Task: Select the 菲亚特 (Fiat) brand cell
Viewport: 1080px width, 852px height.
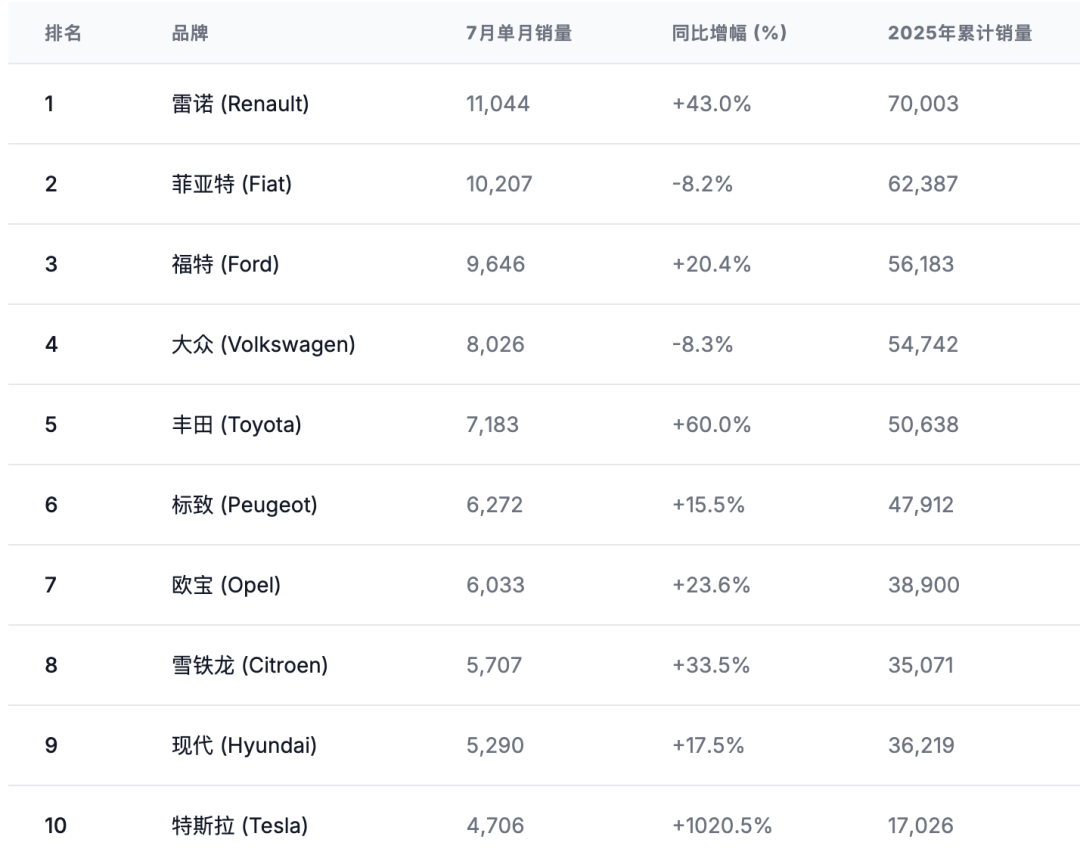Action: [232, 184]
